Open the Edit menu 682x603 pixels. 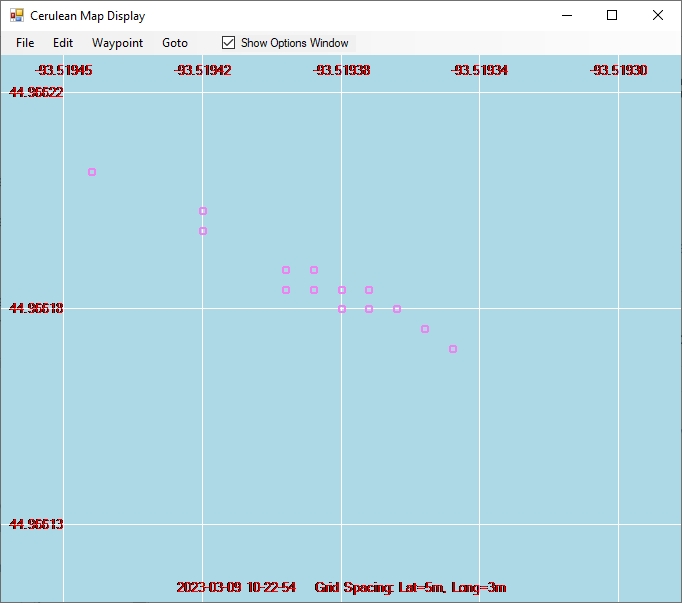[63, 43]
